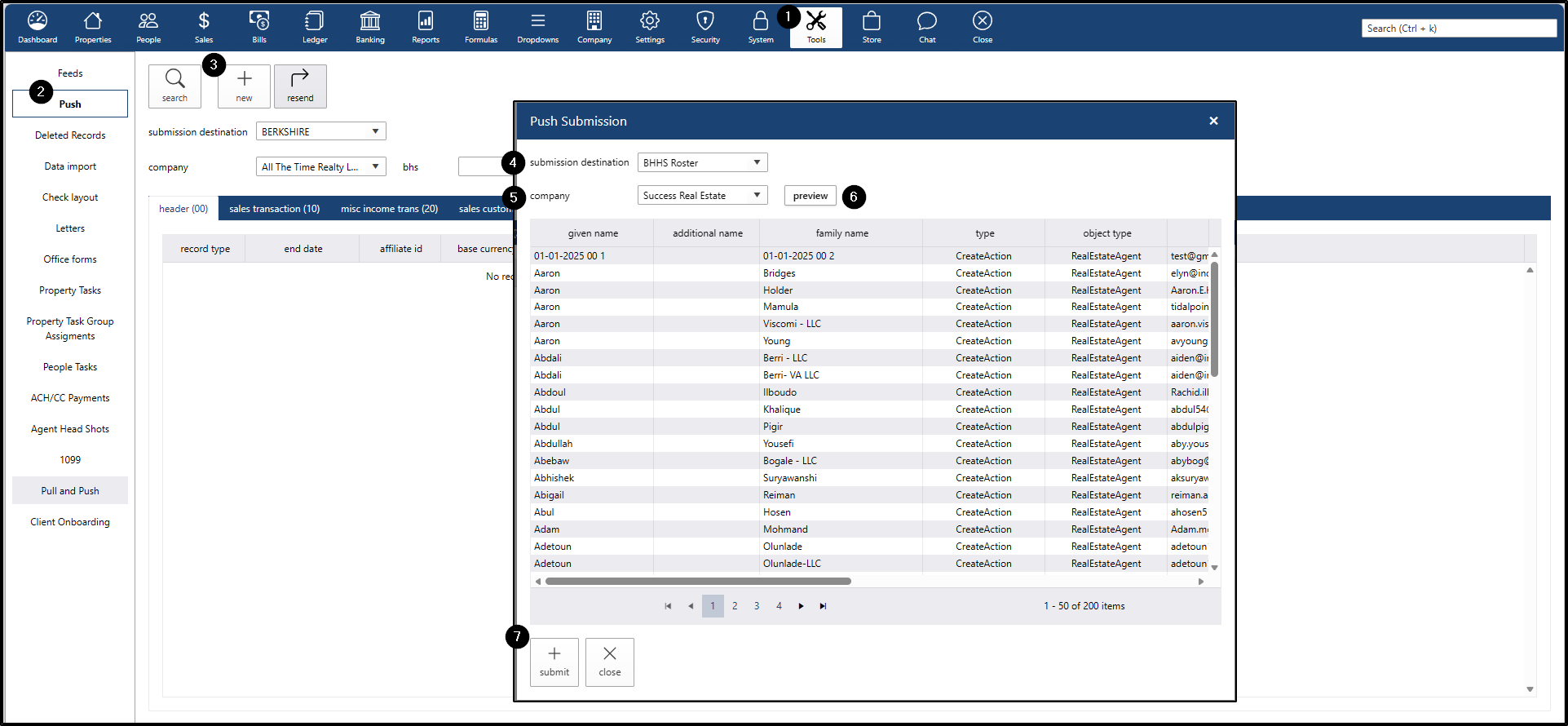Switch to sales transaction (10) tab
Image resolution: width=1568 pixels, height=726 pixels.
(274, 209)
